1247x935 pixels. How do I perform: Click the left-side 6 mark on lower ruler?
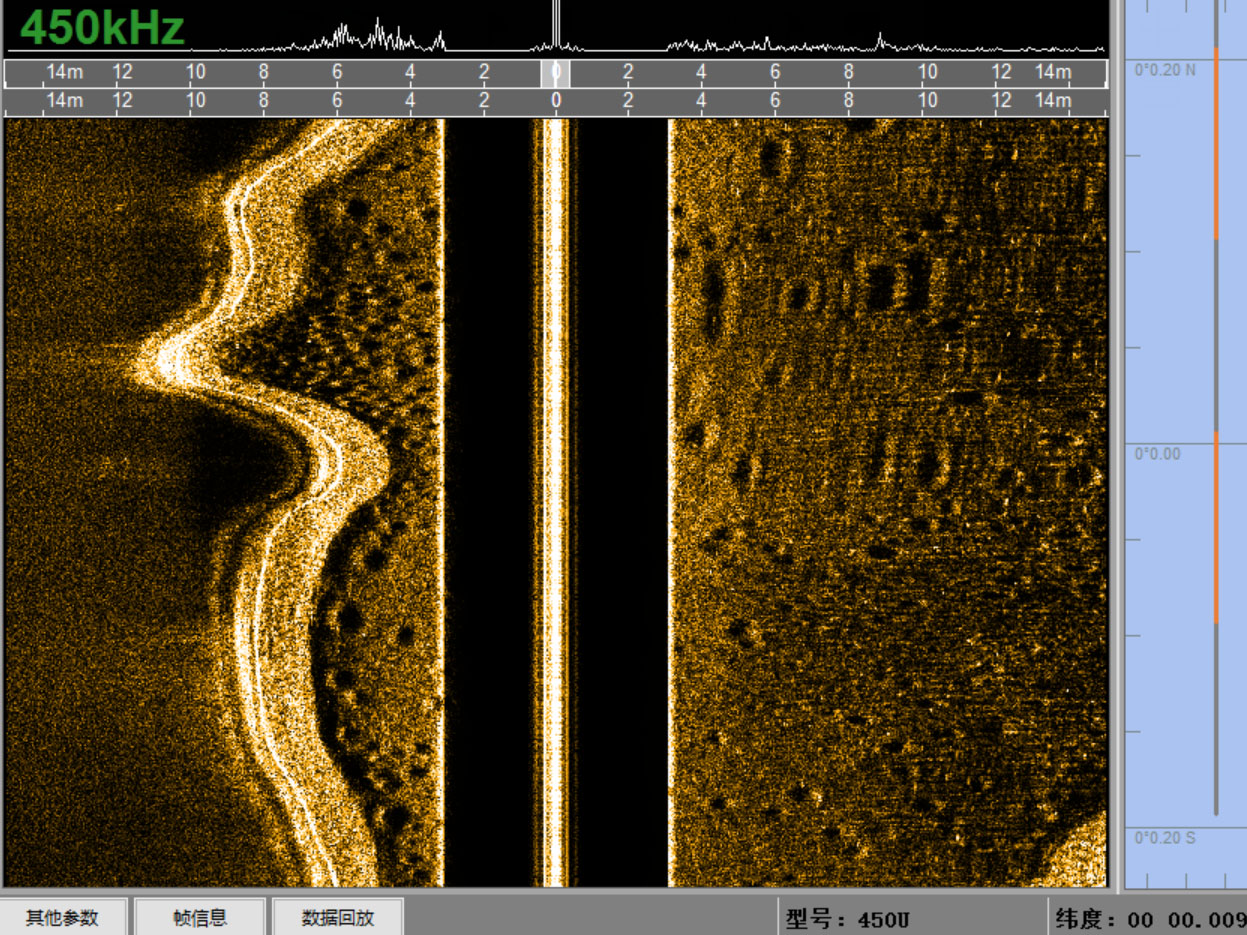coord(337,101)
